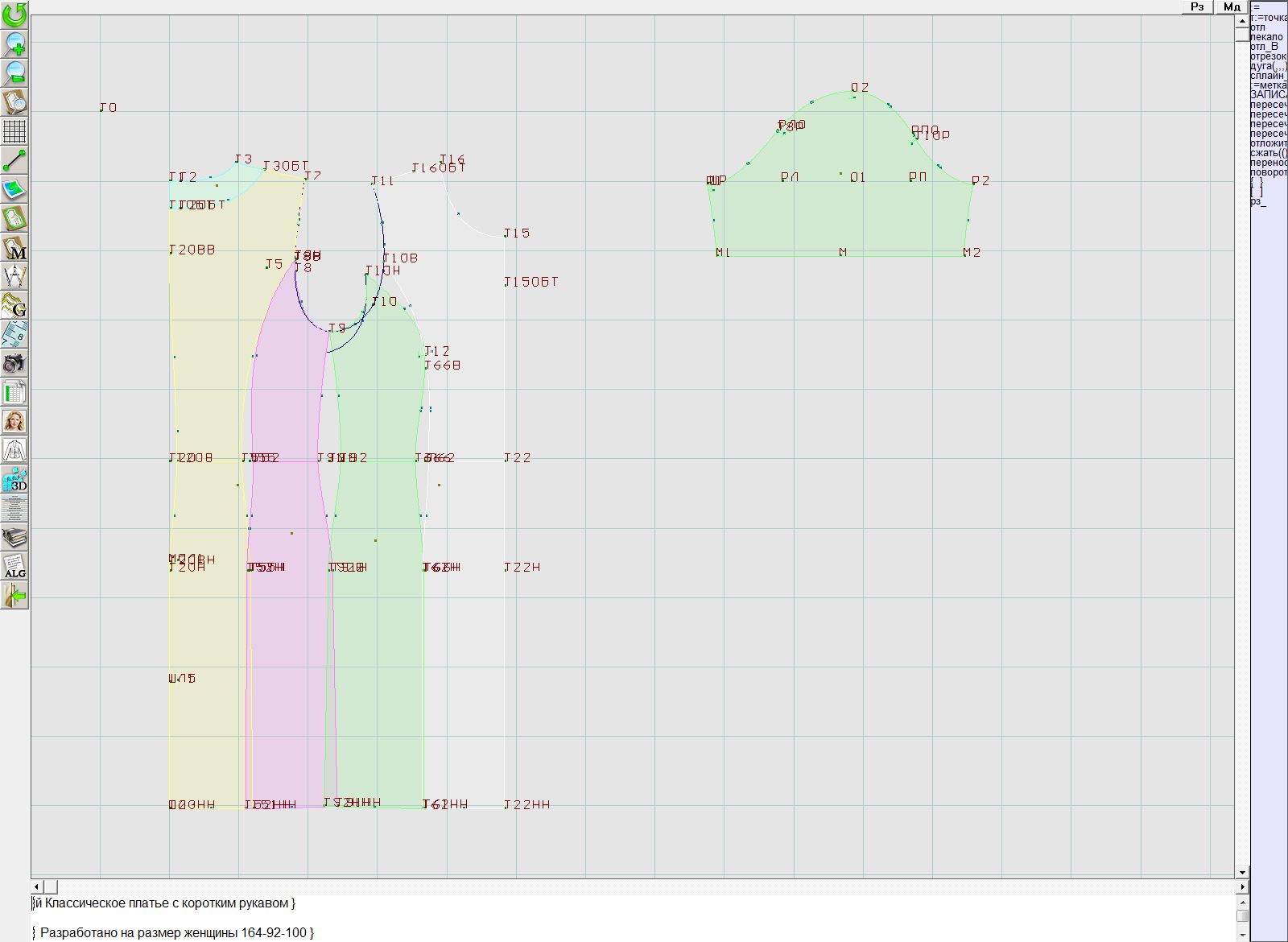Toggle the grid display icon

(14, 130)
